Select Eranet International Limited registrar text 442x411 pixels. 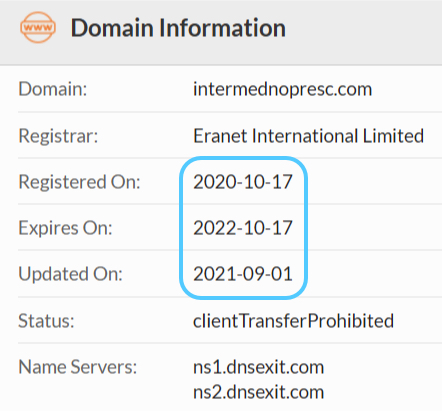[x=308, y=136]
